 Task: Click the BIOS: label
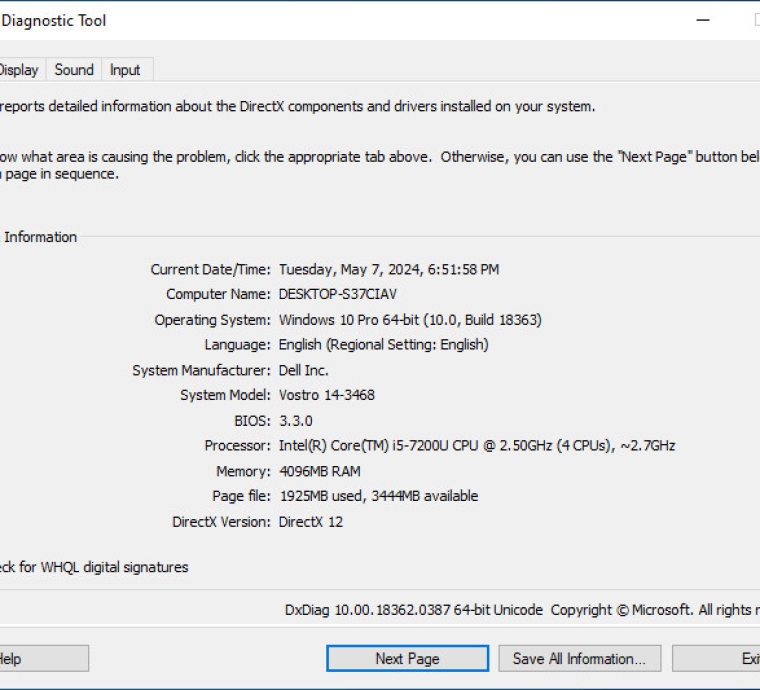click(x=252, y=421)
